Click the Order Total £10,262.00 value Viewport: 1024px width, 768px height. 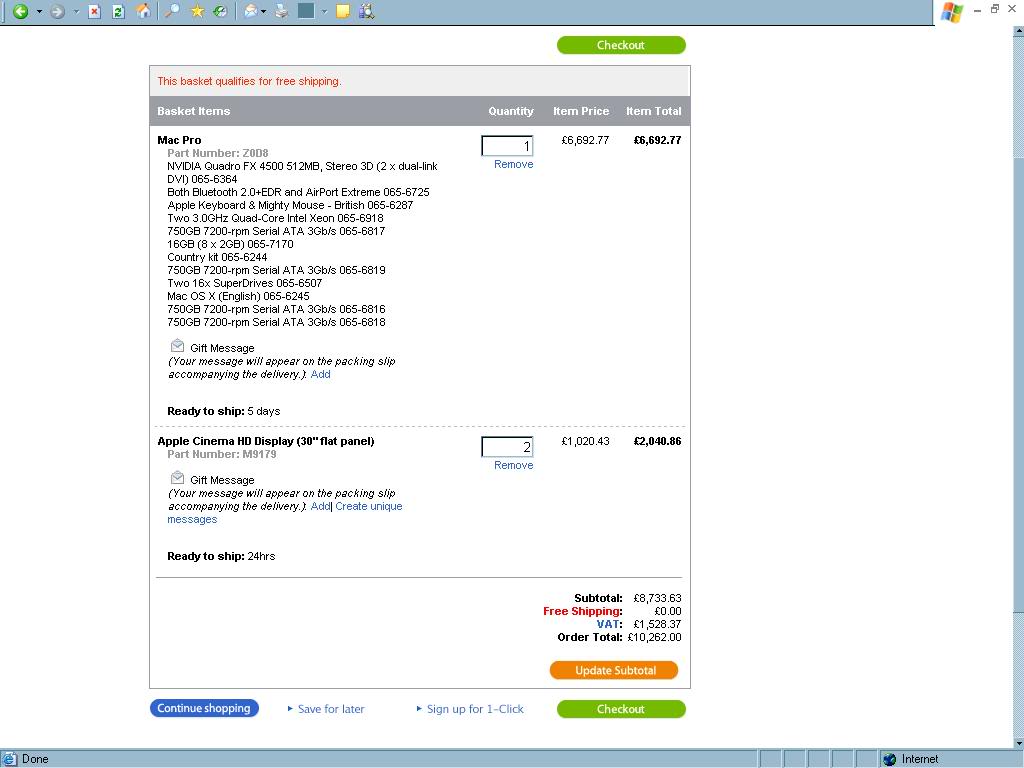coord(654,637)
